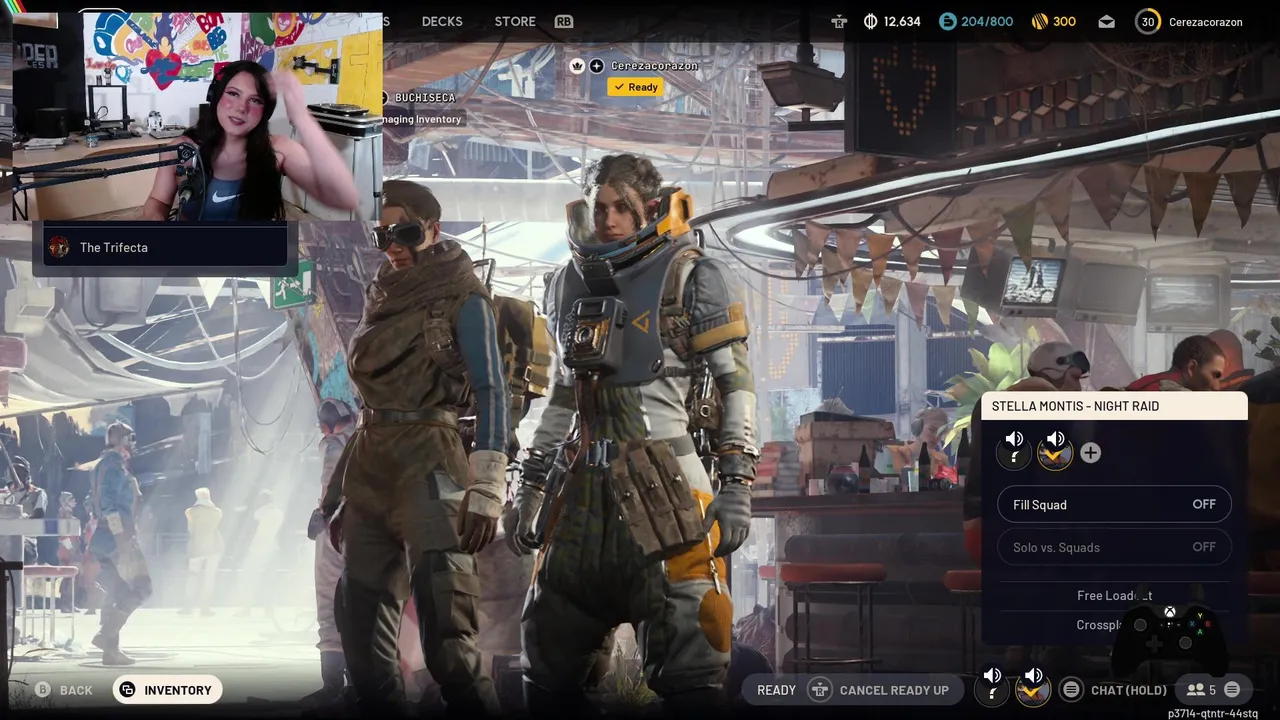This screenshot has height=720, width=1280.
Task: Click the crown party leader icon
Action: [x=577, y=66]
